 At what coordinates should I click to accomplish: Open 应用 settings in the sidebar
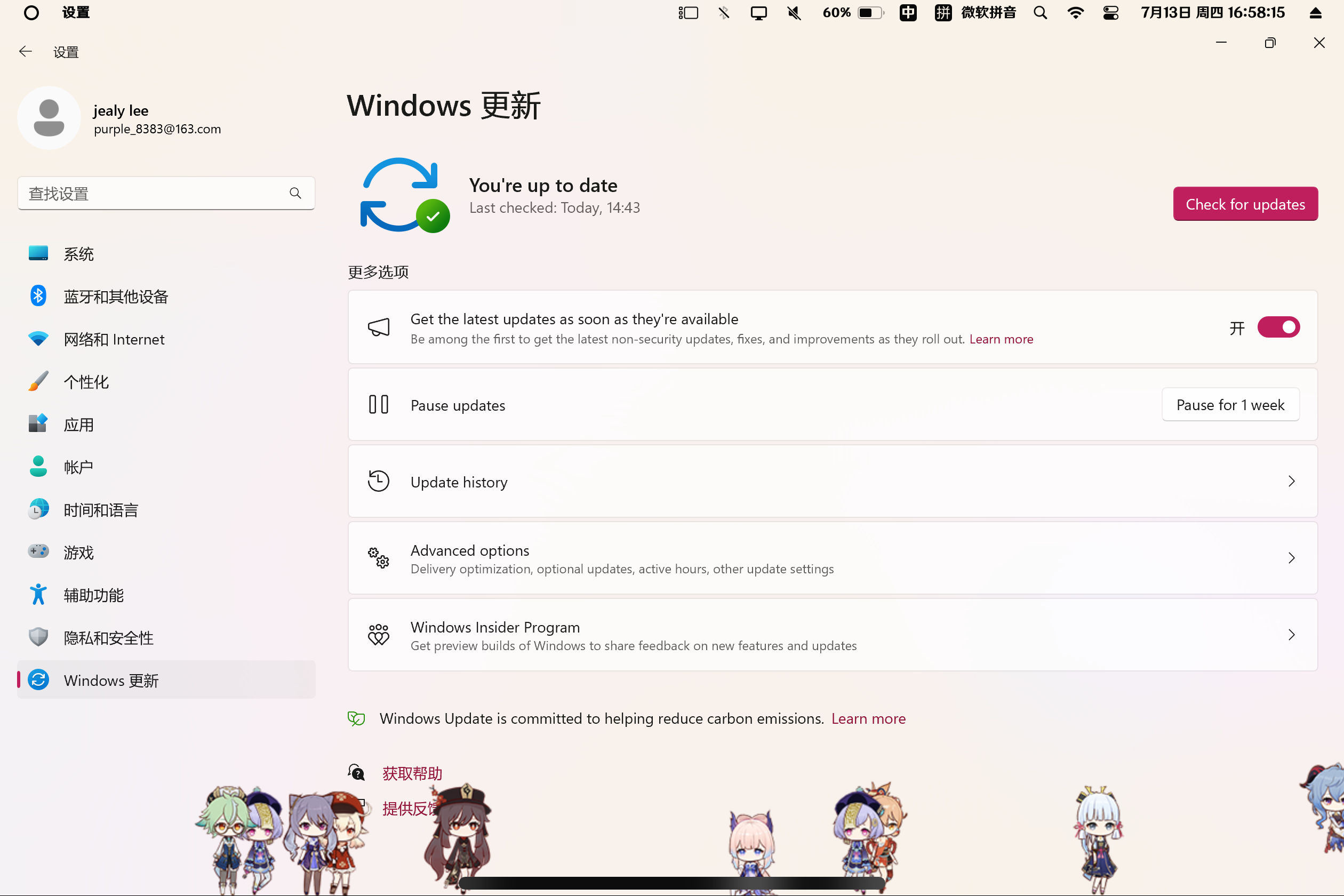point(166,425)
